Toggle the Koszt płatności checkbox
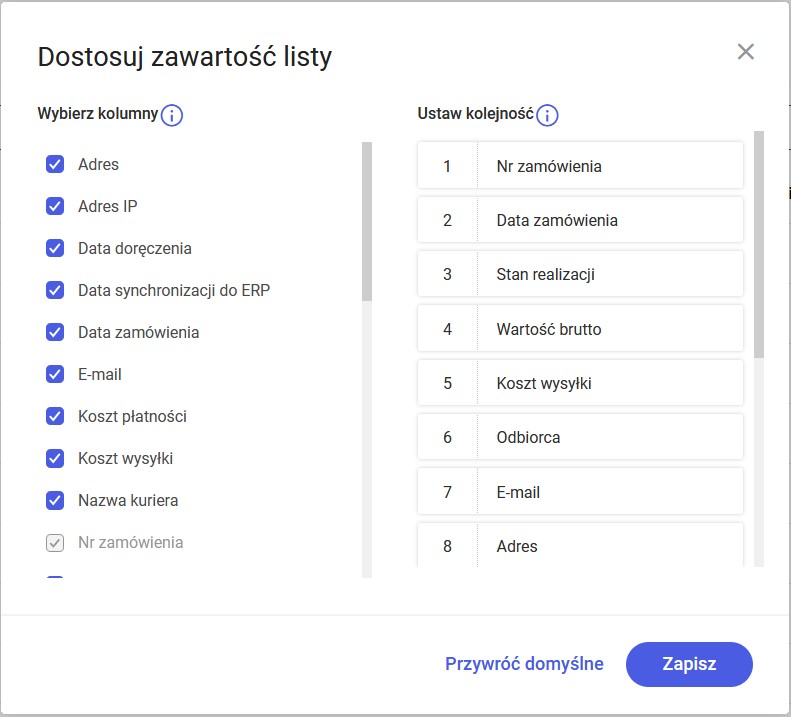 [55, 416]
